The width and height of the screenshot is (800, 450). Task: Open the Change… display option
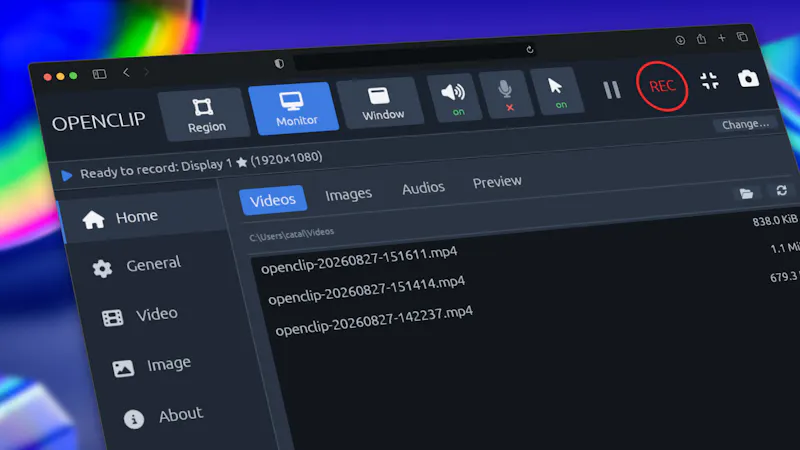click(x=745, y=124)
